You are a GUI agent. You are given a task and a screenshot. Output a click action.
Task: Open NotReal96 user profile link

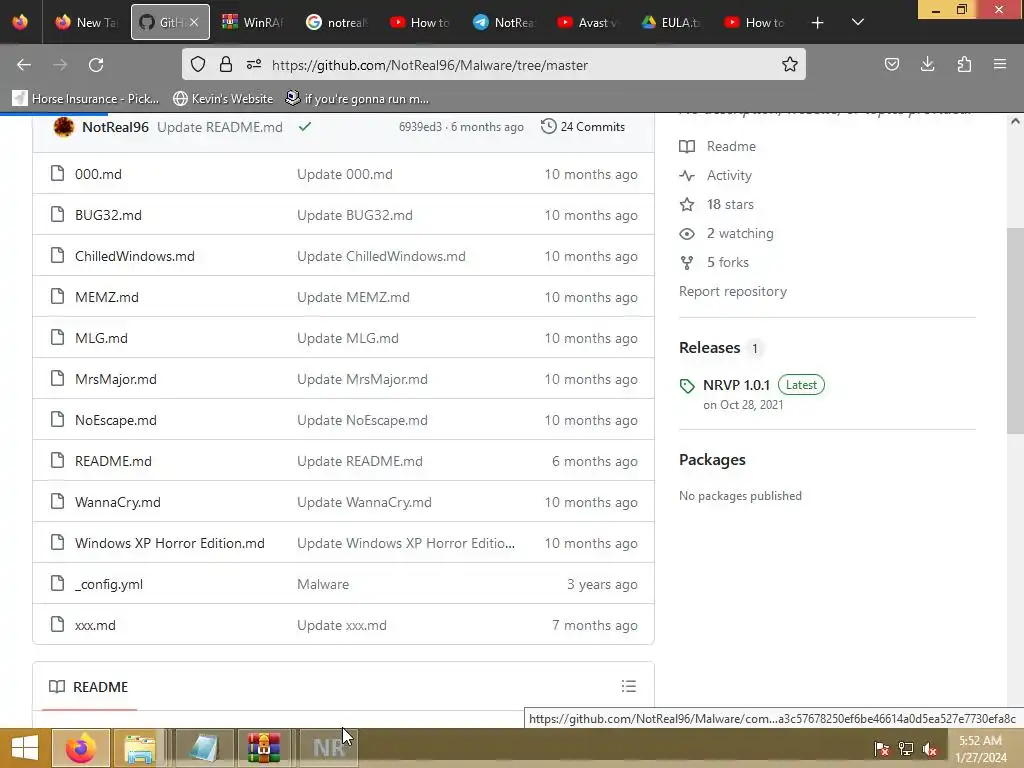[x=116, y=127]
